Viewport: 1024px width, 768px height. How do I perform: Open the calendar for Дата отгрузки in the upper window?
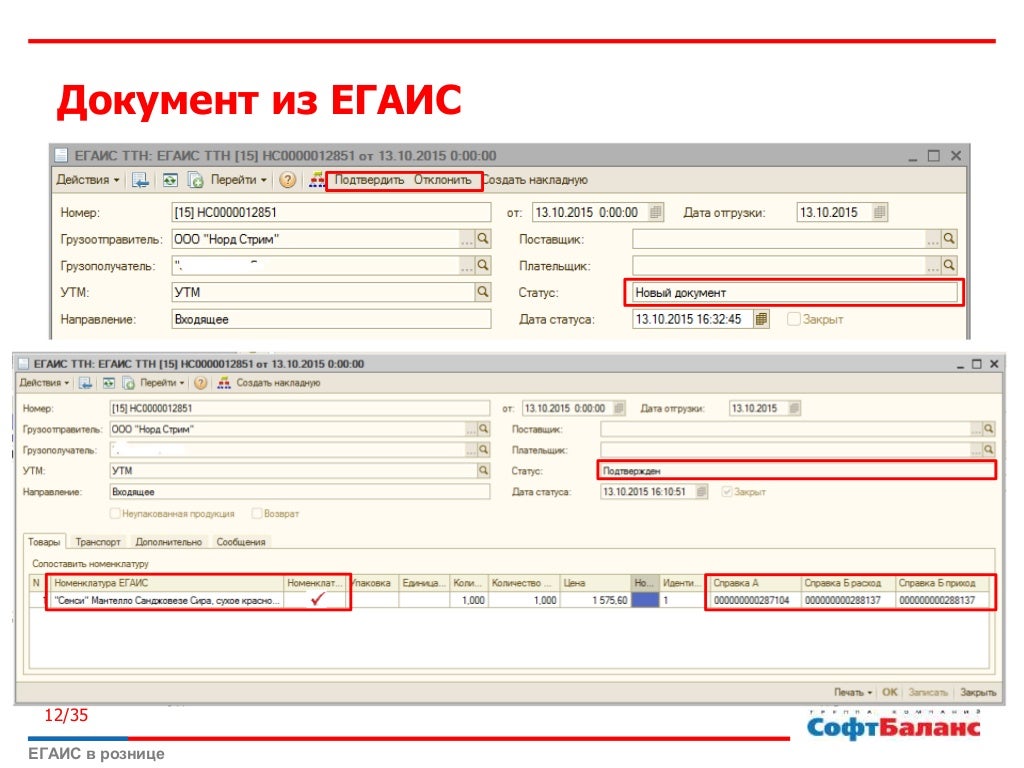tap(880, 212)
